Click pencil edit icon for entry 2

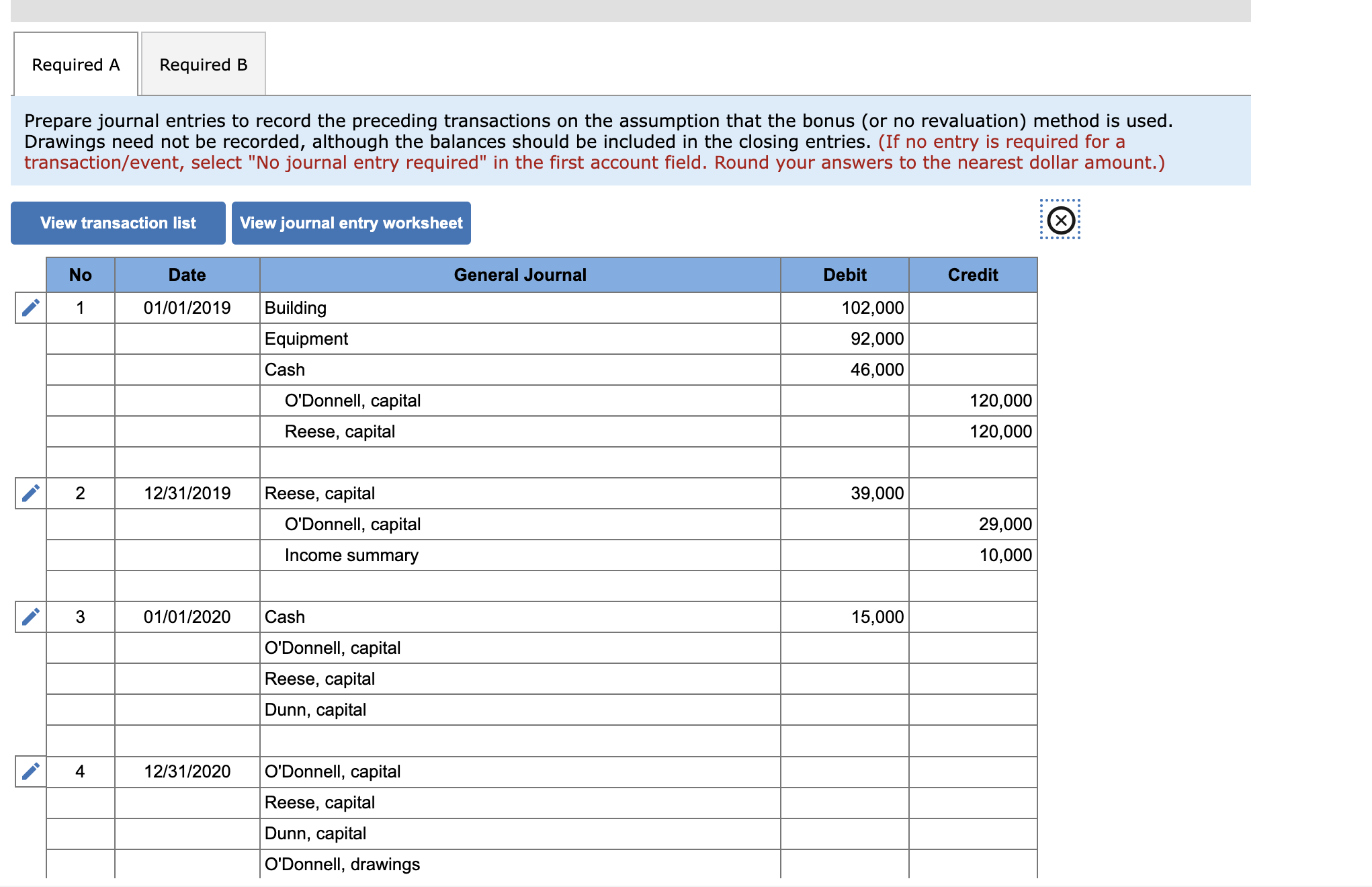coord(31,493)
